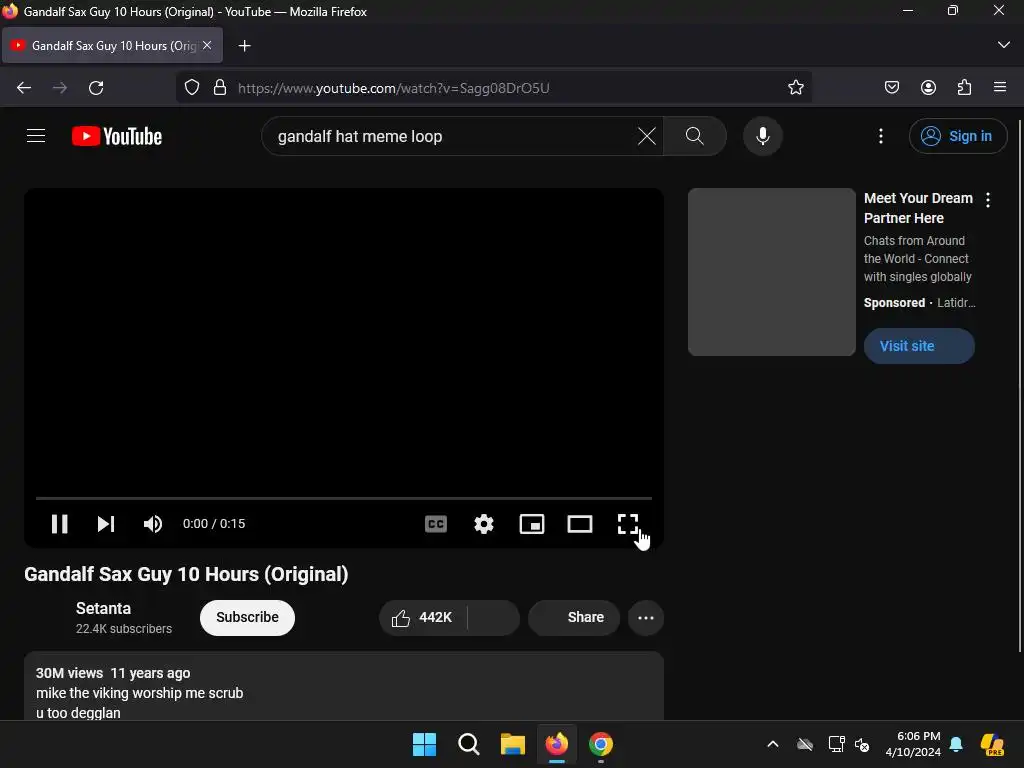Select the Gandalf Sax Guy tab
Screen dimensions: 1024x768
[112, 46]
